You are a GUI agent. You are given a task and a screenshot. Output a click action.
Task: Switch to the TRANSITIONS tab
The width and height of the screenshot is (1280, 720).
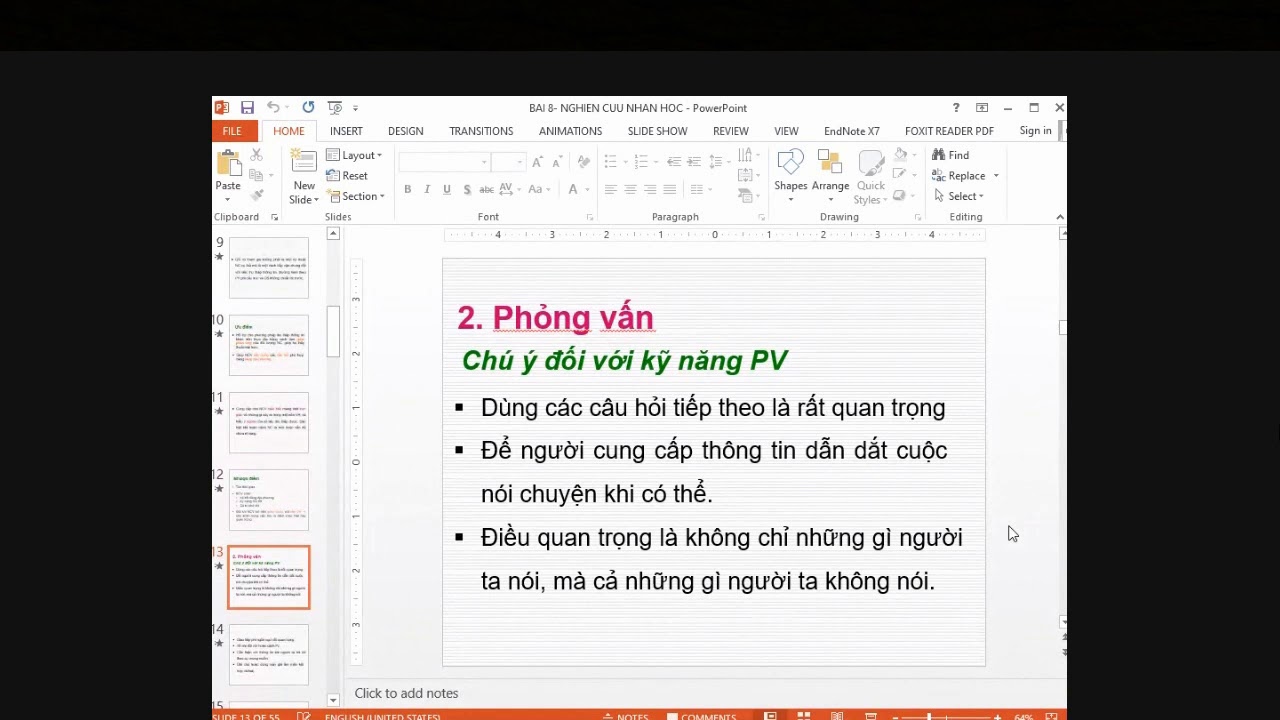point(481,131)
